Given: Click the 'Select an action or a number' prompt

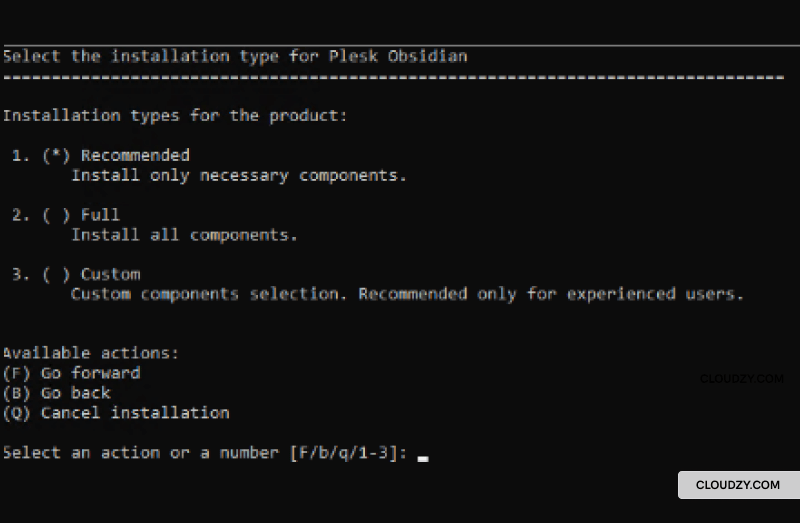Looking at the screenshot, I should tap(141, 453).
